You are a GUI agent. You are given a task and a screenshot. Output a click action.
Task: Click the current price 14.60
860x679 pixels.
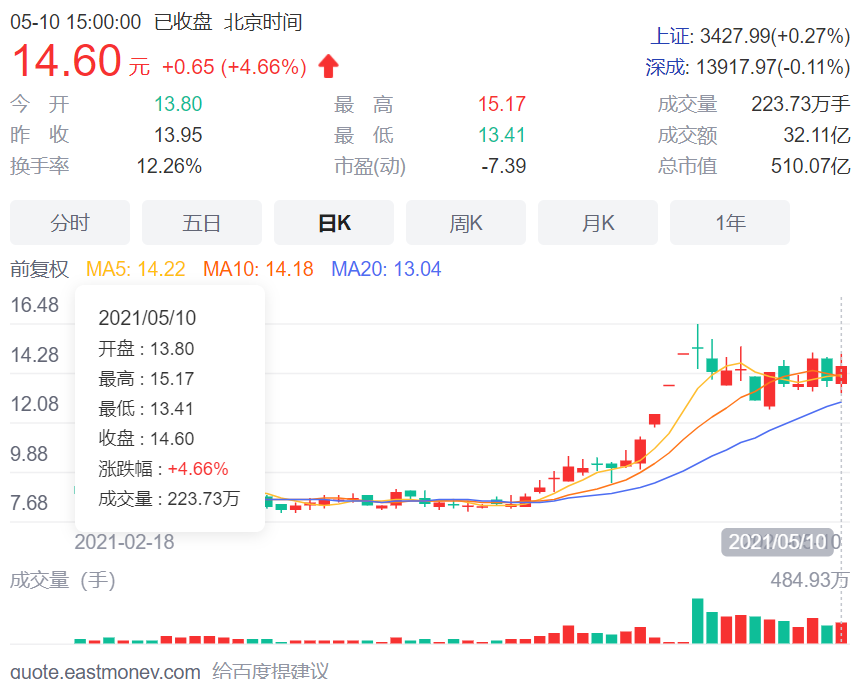[x=66, y=60]
